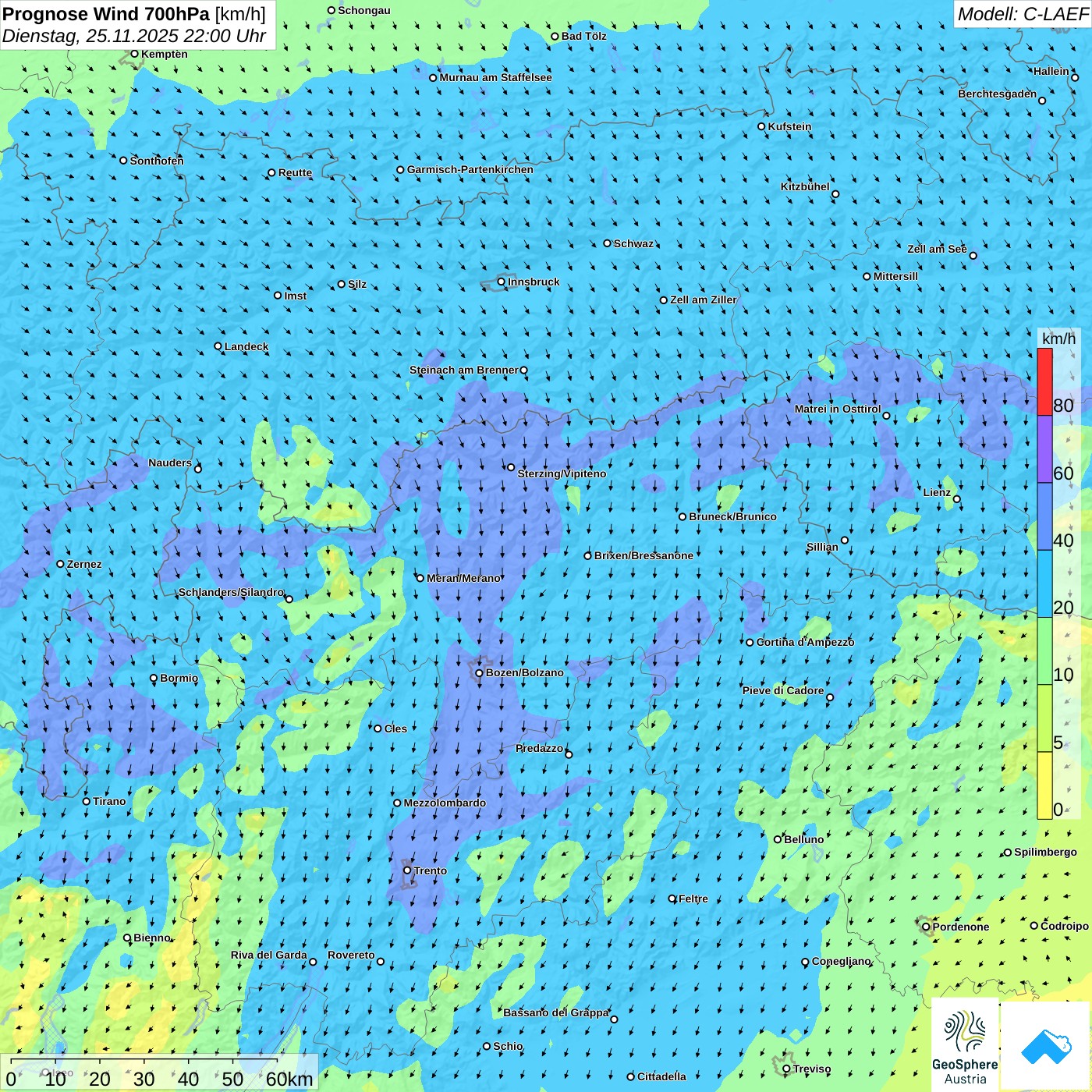This screenshot has width=1092, height=1092.
Task: Click the Trento city marker
Action: pyautogui.click(x=407, y=870)
